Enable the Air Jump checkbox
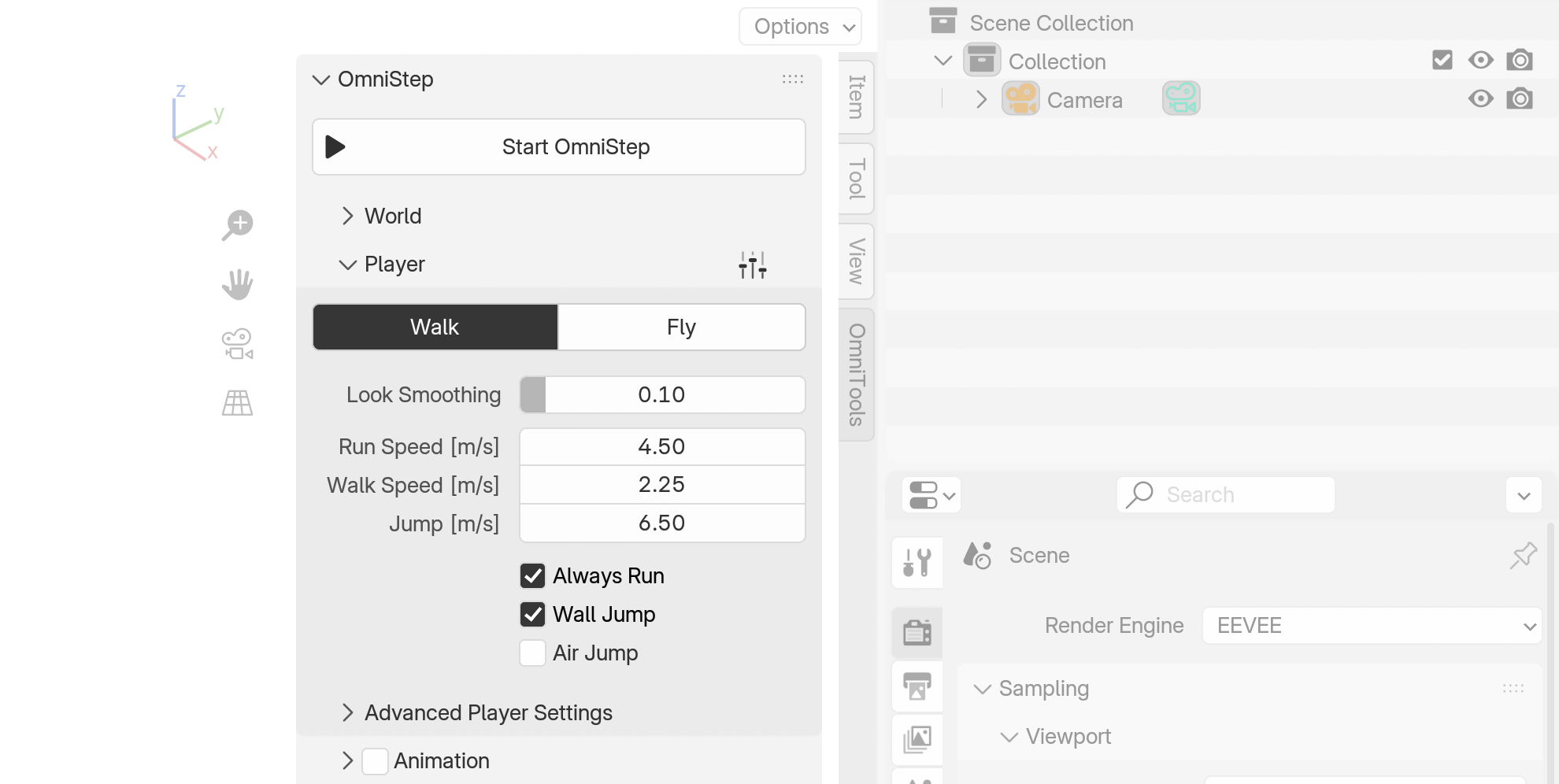The image size is (1559, 784). 533,653
